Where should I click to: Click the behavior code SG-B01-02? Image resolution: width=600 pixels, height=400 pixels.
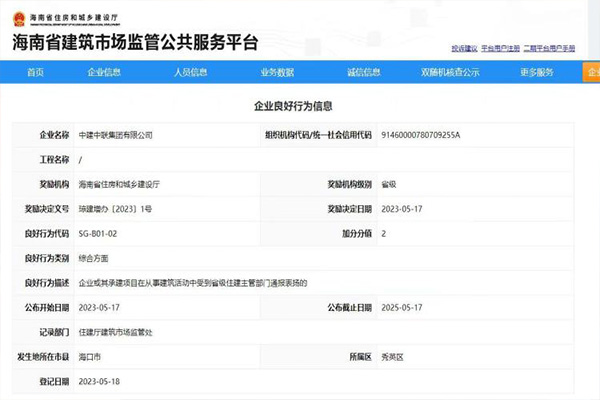(98, 233)
